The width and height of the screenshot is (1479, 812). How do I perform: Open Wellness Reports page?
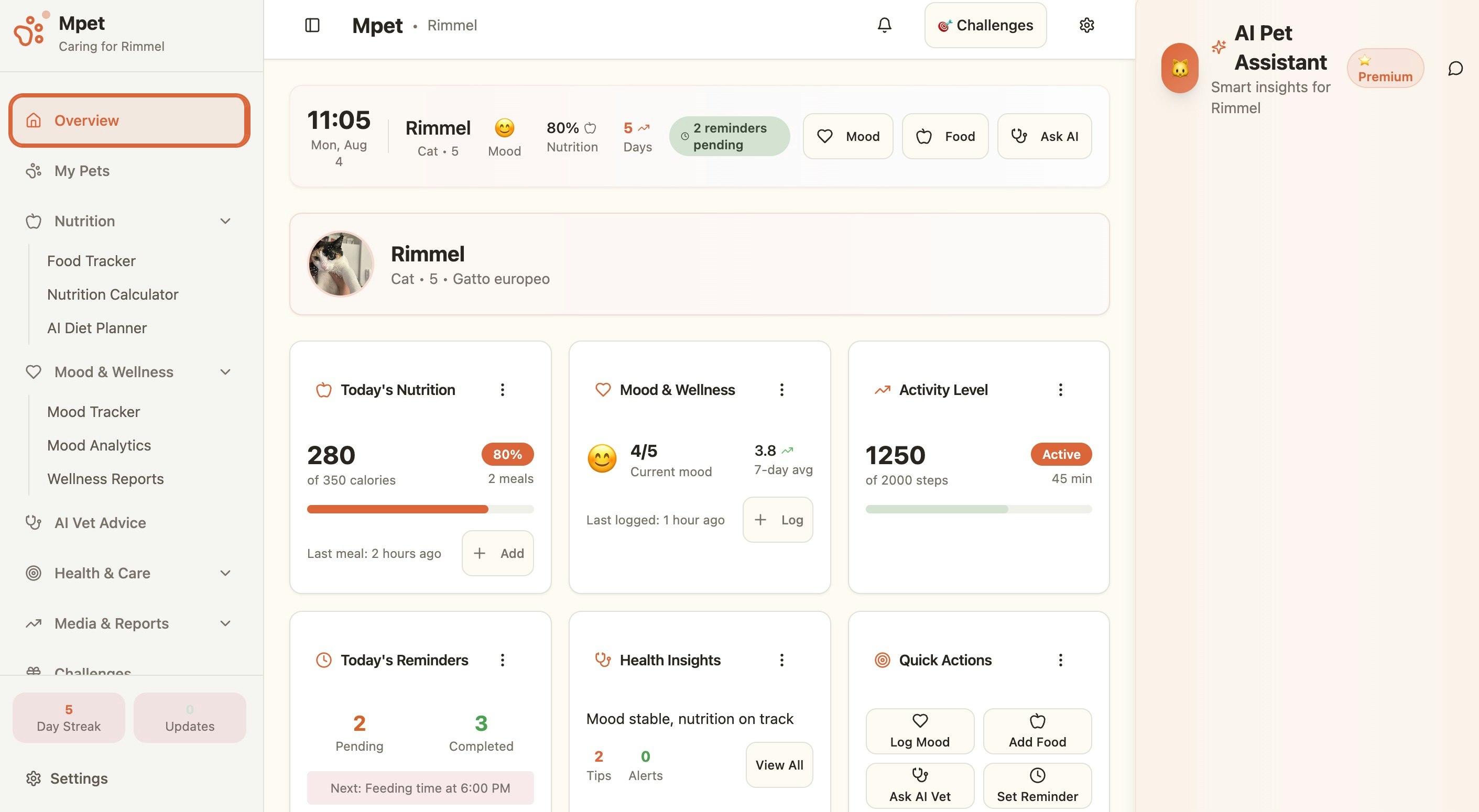click(106, 479)
